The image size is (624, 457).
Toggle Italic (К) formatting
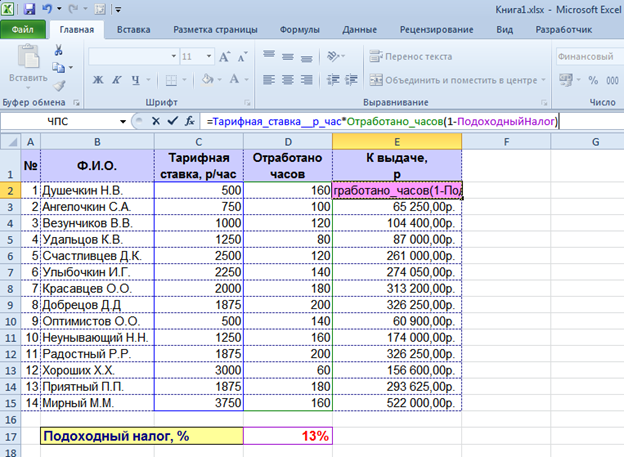pyautogui.click(x=118, y=81)
